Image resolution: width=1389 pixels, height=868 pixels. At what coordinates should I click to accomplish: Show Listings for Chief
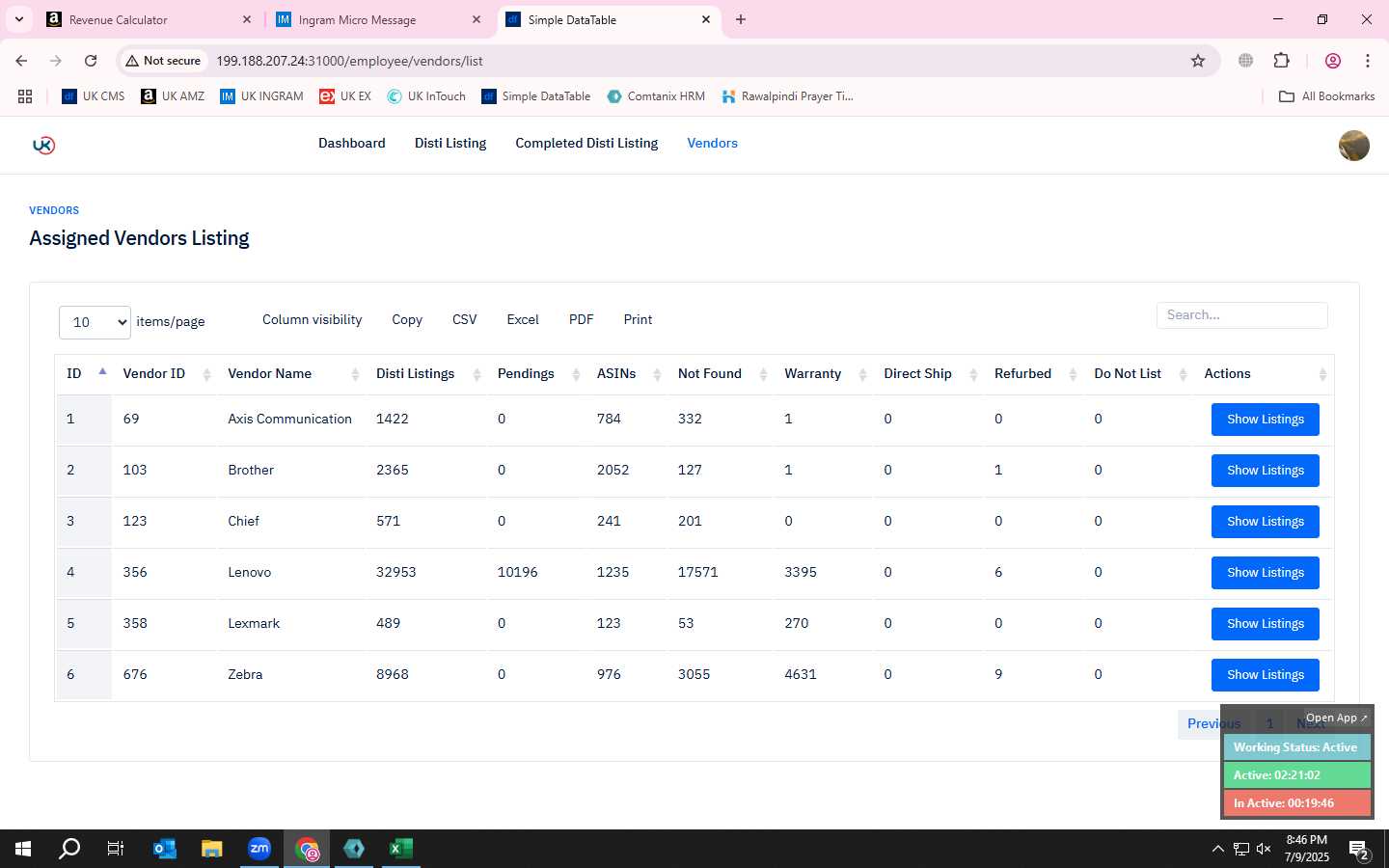(1266, 522)
